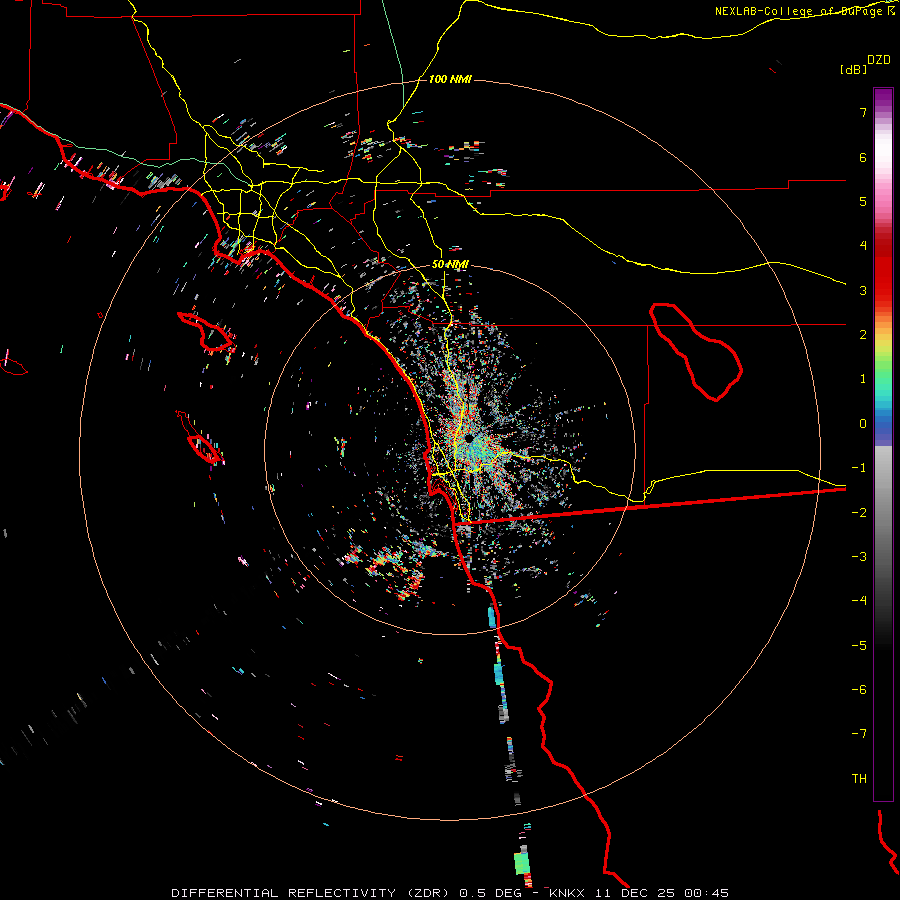900x900 pixels.
Task: Click the 7 value on the color scale
Action: point(863,112)
